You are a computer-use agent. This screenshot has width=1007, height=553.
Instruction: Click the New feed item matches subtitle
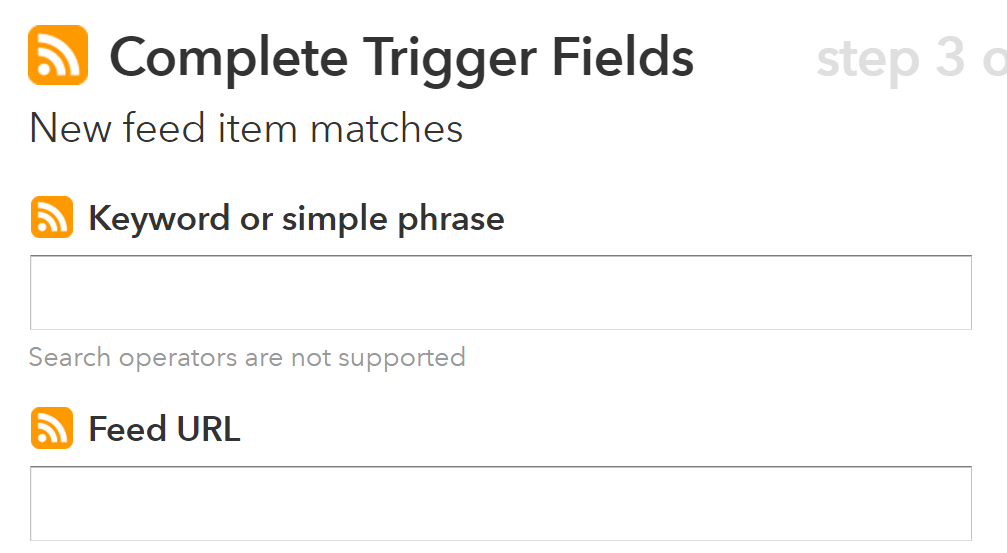(246, 128)
